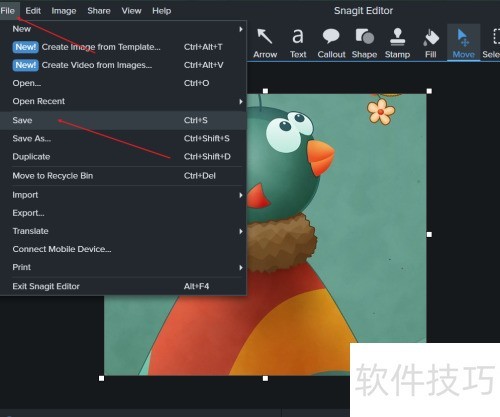Select the Text tool

tap(298, 43)
